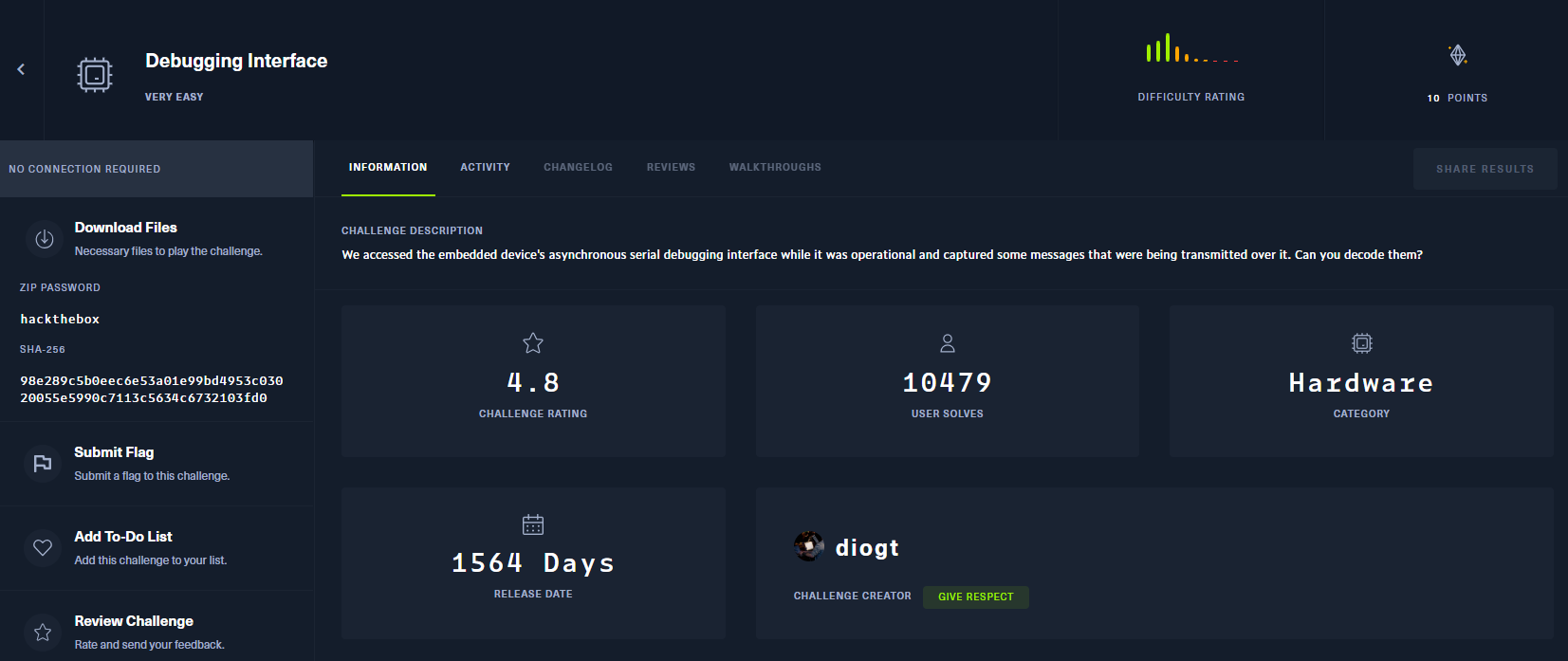Click the Submit Flag flag icon
The height and width of the screenshot is (661, 1568).
click(43, 464)
